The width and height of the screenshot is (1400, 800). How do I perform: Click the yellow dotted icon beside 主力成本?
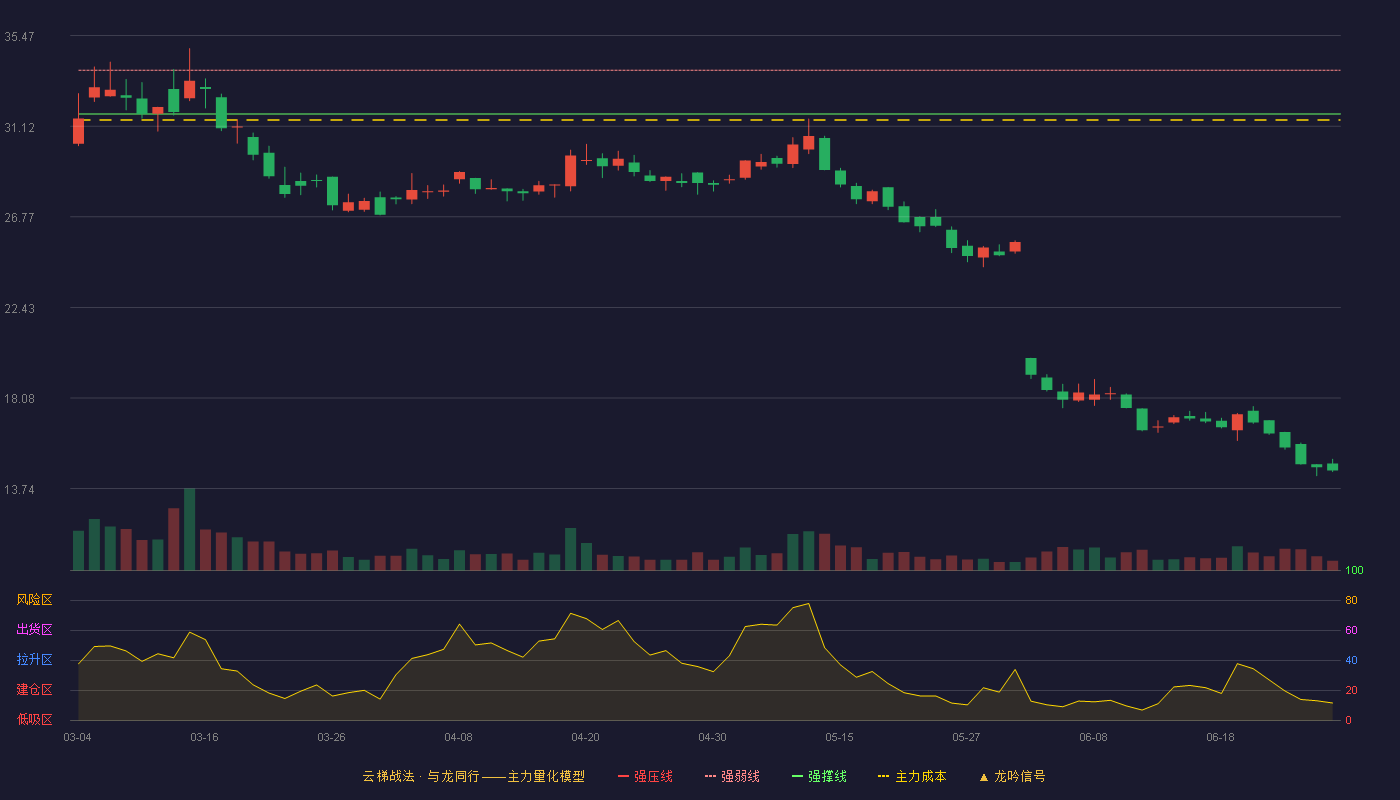[884, 776]
